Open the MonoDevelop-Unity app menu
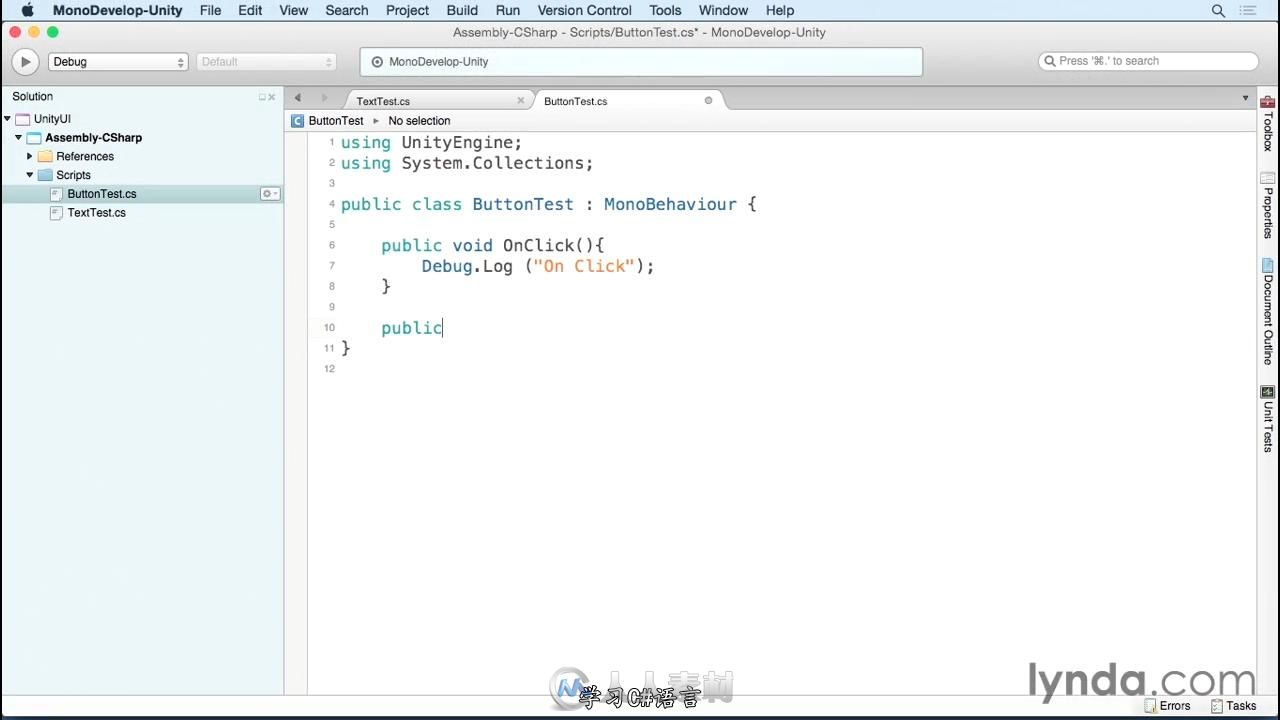 click(117, 10)
